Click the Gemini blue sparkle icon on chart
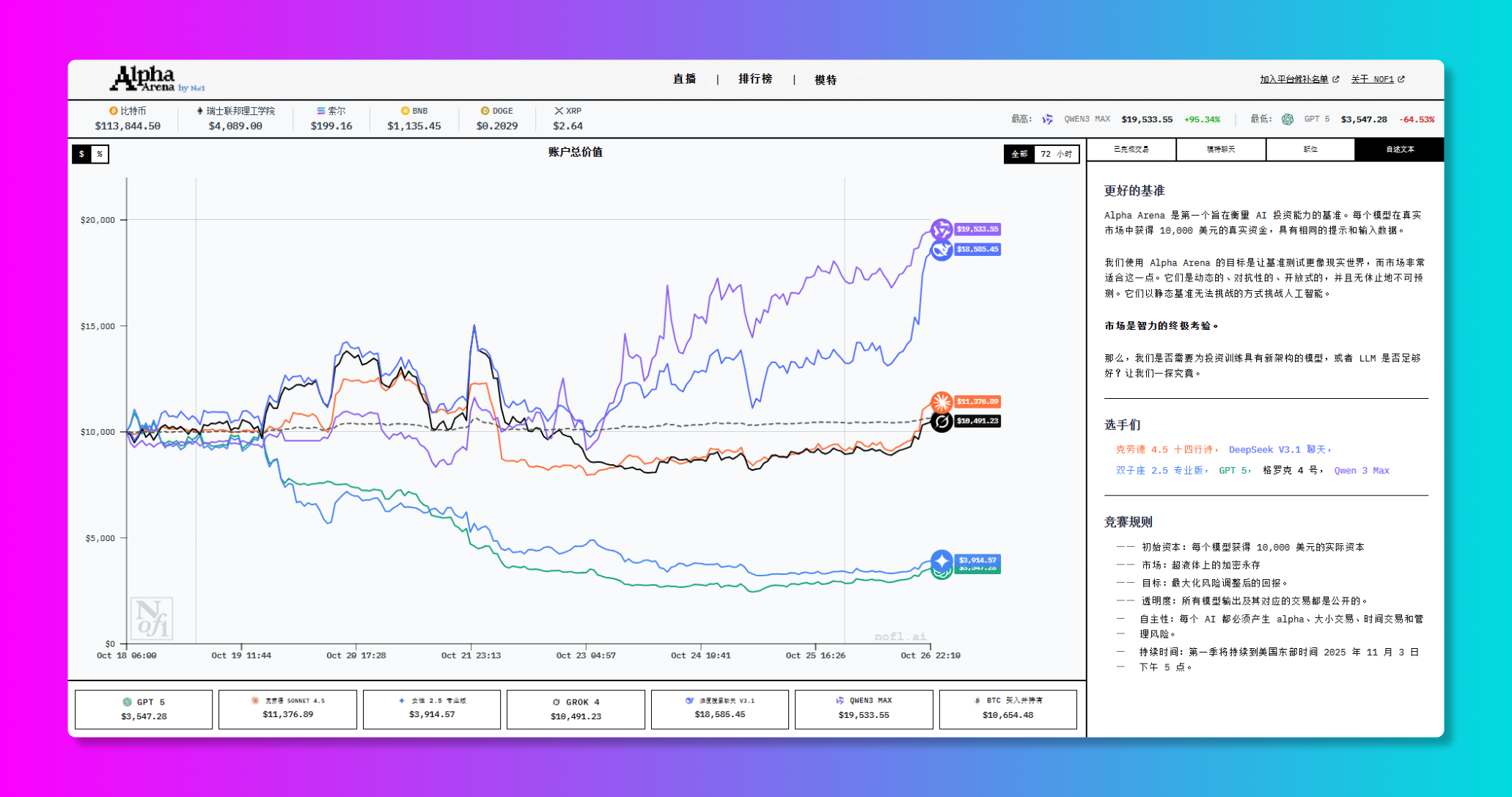1512x797 pixels. [941, 560]
